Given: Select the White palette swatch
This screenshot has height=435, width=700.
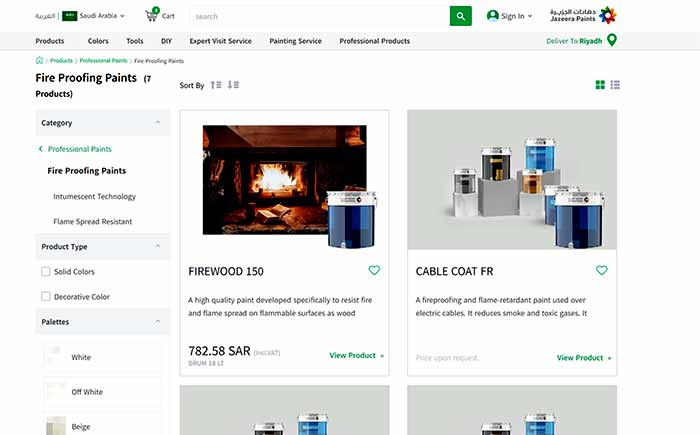Looking at the screenshot, I should [x=102, y=357].
